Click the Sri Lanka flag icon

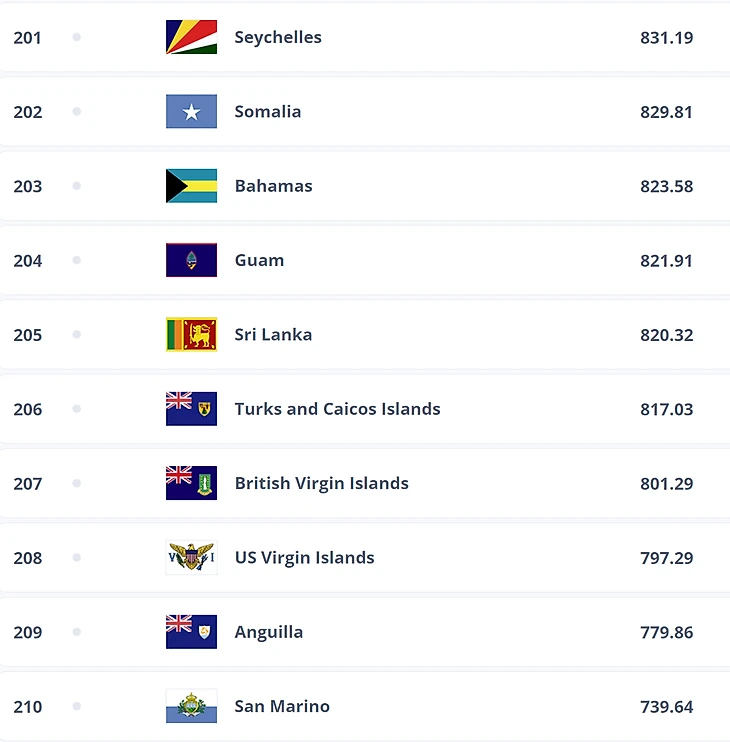coord(191,334)
